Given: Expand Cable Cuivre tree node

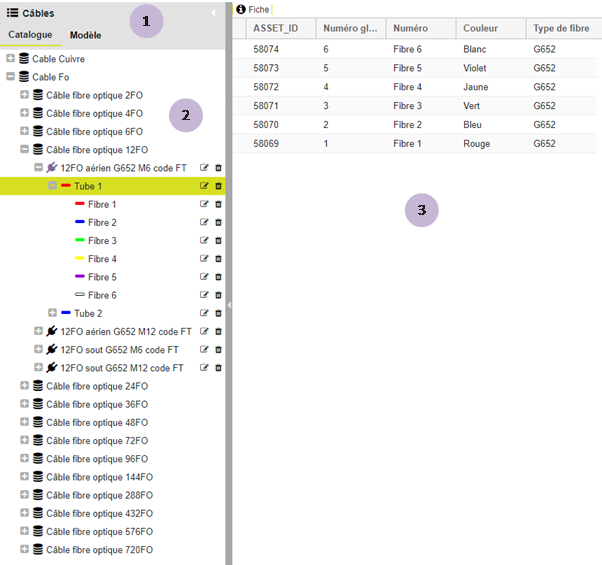Looking at the screenshot, I should [x=10, y=59].
